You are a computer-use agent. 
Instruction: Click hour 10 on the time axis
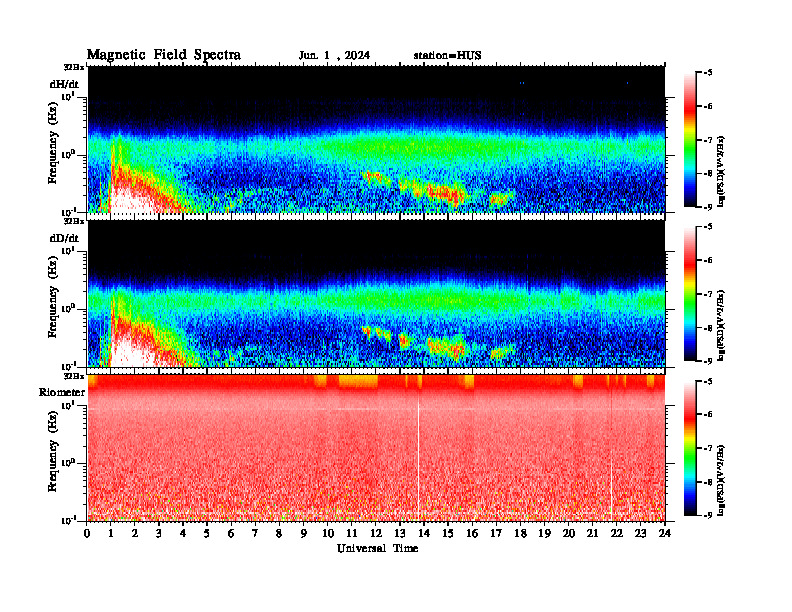click(328, 533)
